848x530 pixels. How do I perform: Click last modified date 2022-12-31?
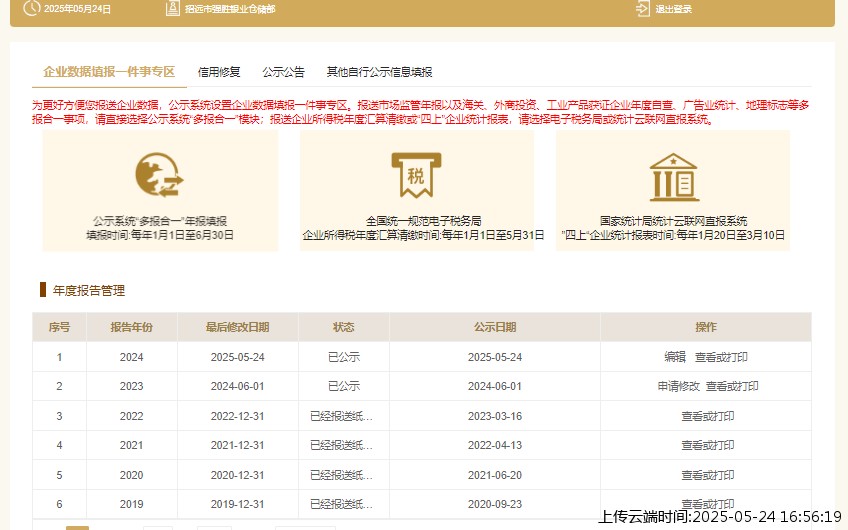pos(237,416)
